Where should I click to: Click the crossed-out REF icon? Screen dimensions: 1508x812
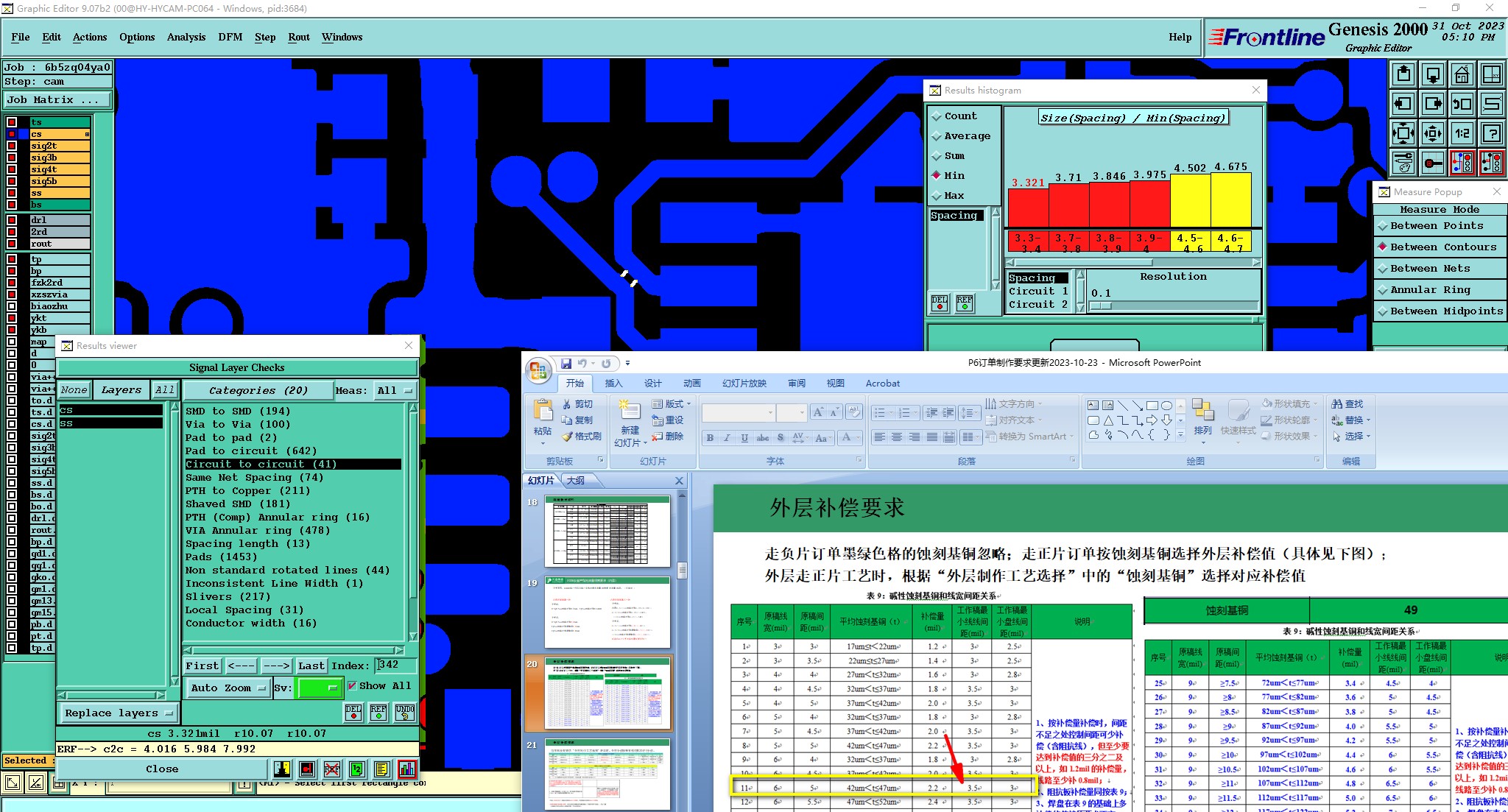pos(332,769)
